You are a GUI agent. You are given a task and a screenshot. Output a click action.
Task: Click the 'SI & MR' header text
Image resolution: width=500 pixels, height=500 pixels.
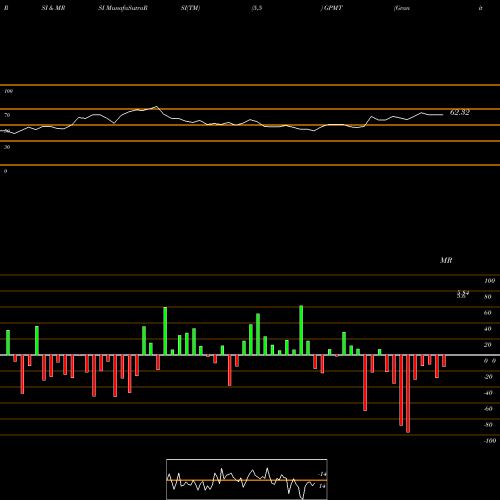point(53,8)
